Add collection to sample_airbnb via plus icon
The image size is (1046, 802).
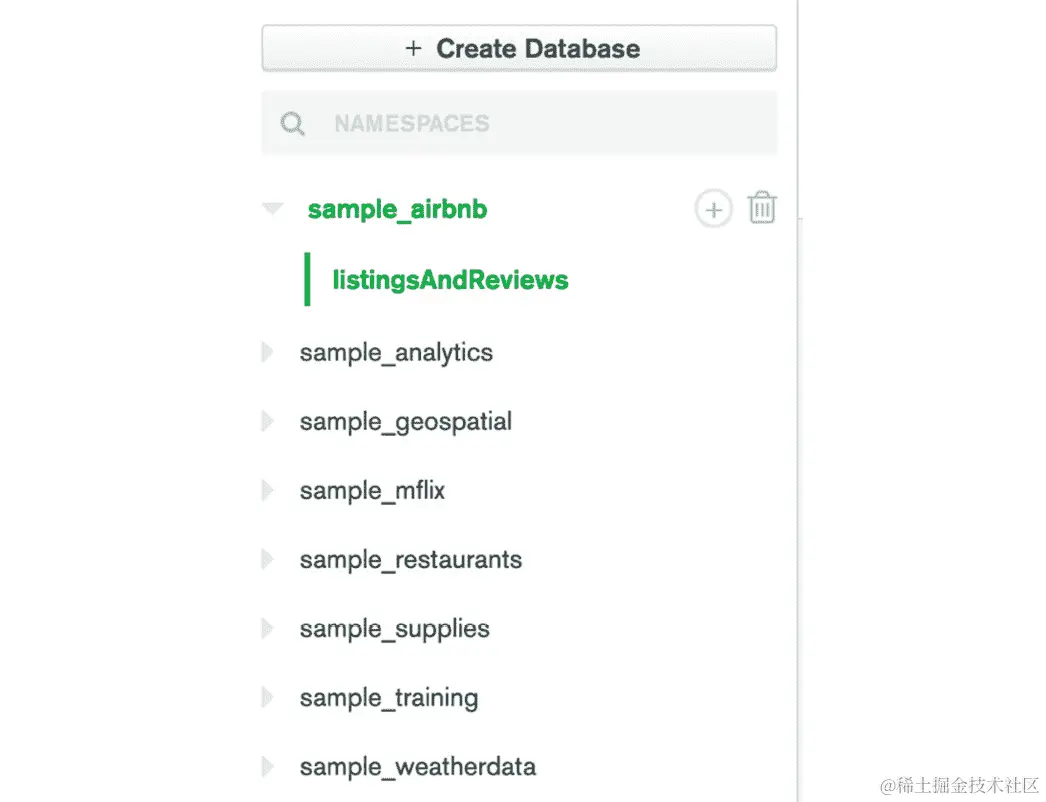713,210
